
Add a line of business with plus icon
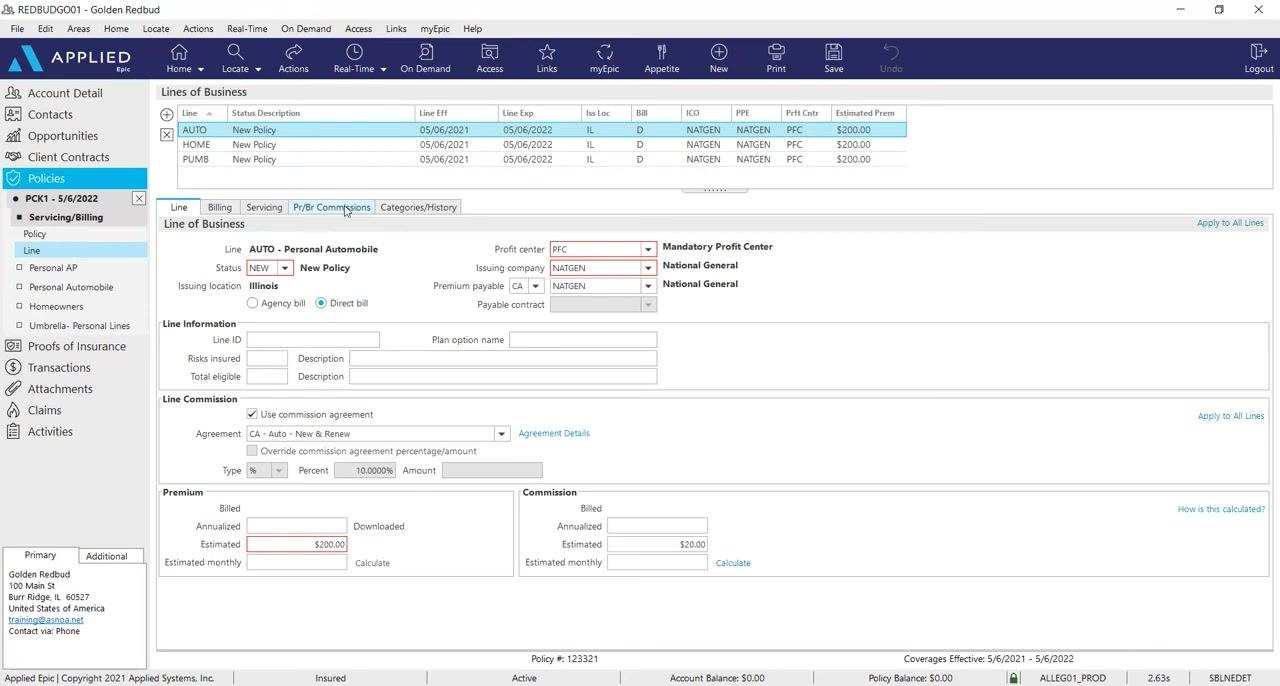[x=167, y=115]
